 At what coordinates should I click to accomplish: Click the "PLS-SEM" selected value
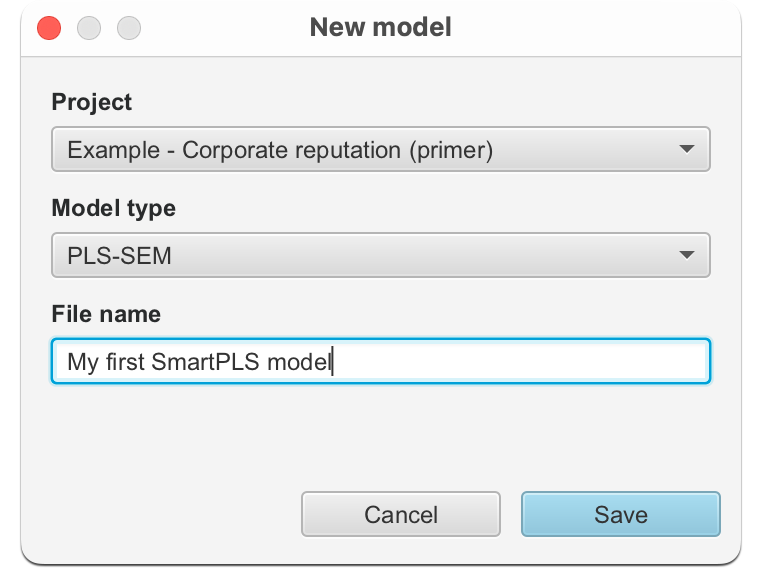click(x=119, y=256)
